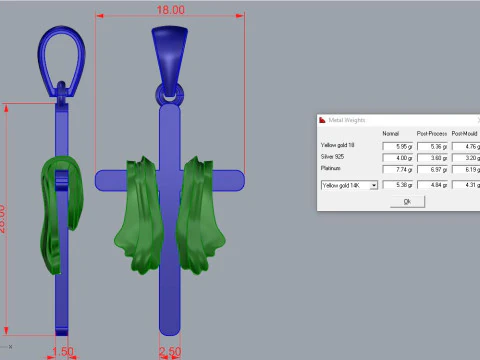Image resolution: width=480 pixels, height=360 pixels.
Task: Click the Metal Weights dialog title icon
Action: pos(322,120)
